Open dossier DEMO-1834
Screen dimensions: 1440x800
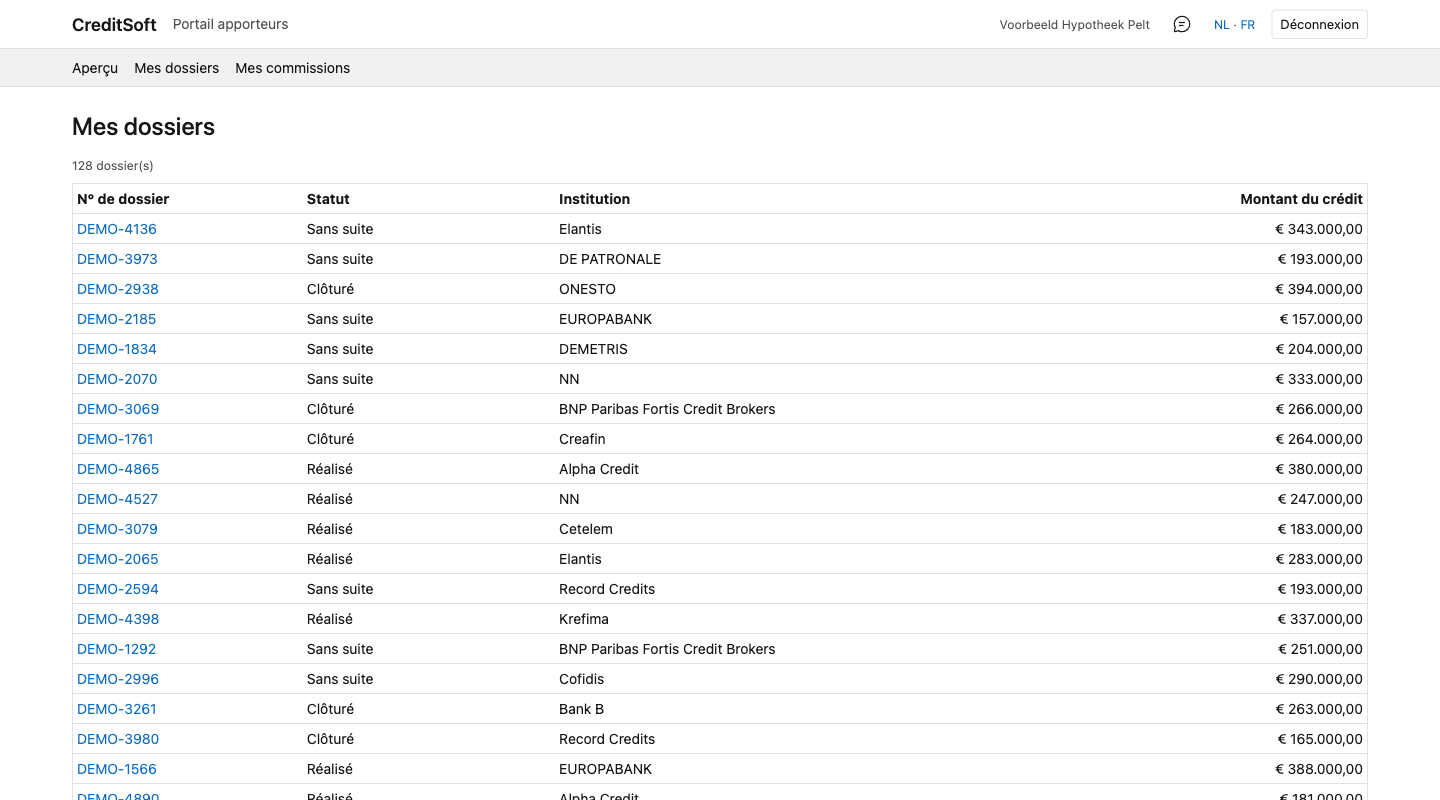pos(117,349)
